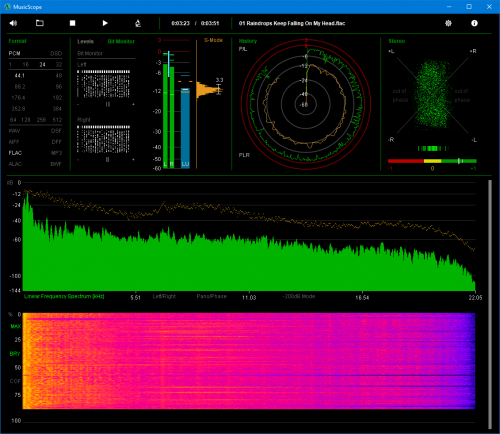500x434 pixels.
Task: Toggle the Left/Right spectrum mode
Action: pyautogui.click(x=164, y=296)
